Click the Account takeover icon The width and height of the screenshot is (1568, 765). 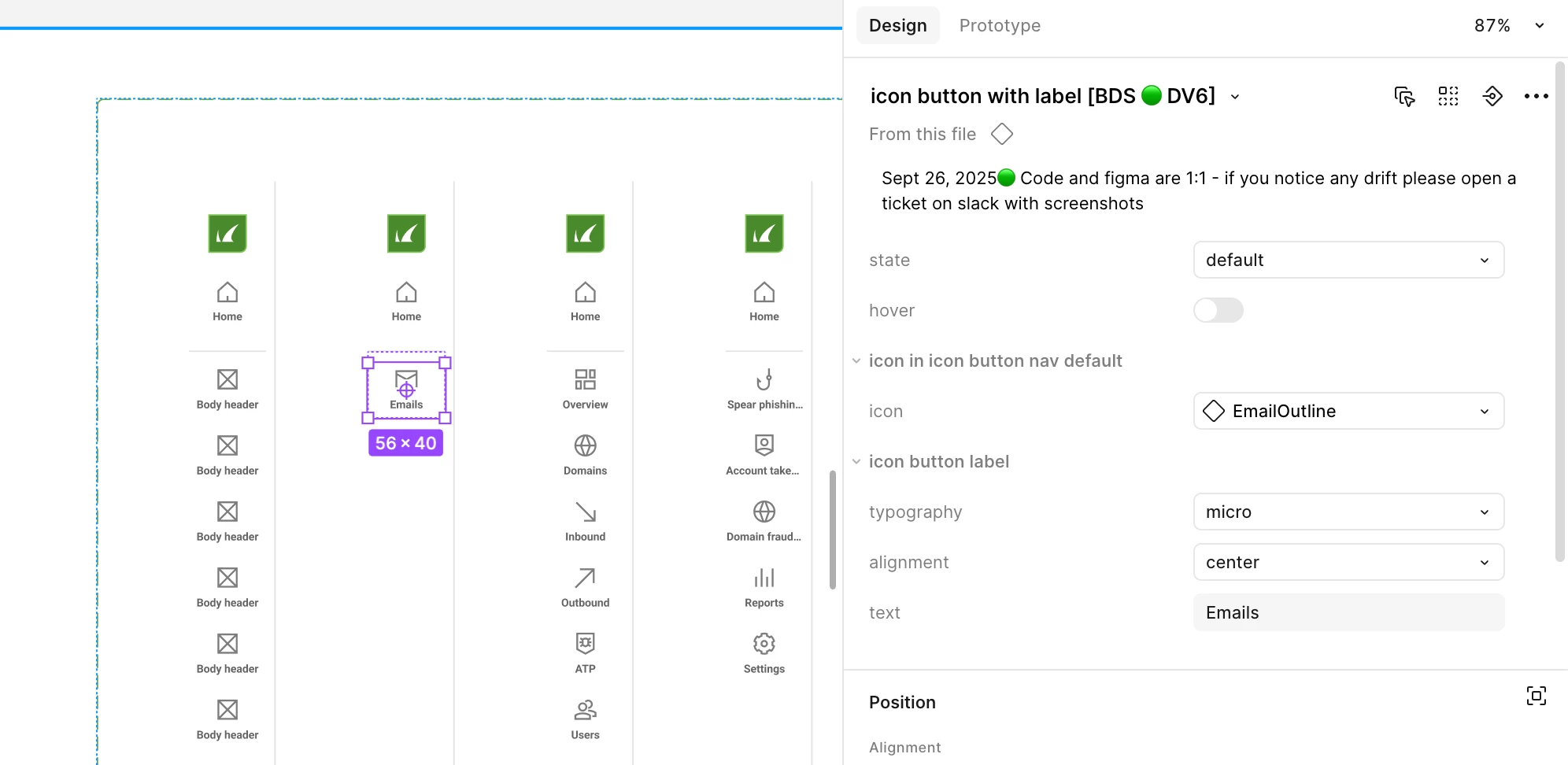[x=764, y=445]
